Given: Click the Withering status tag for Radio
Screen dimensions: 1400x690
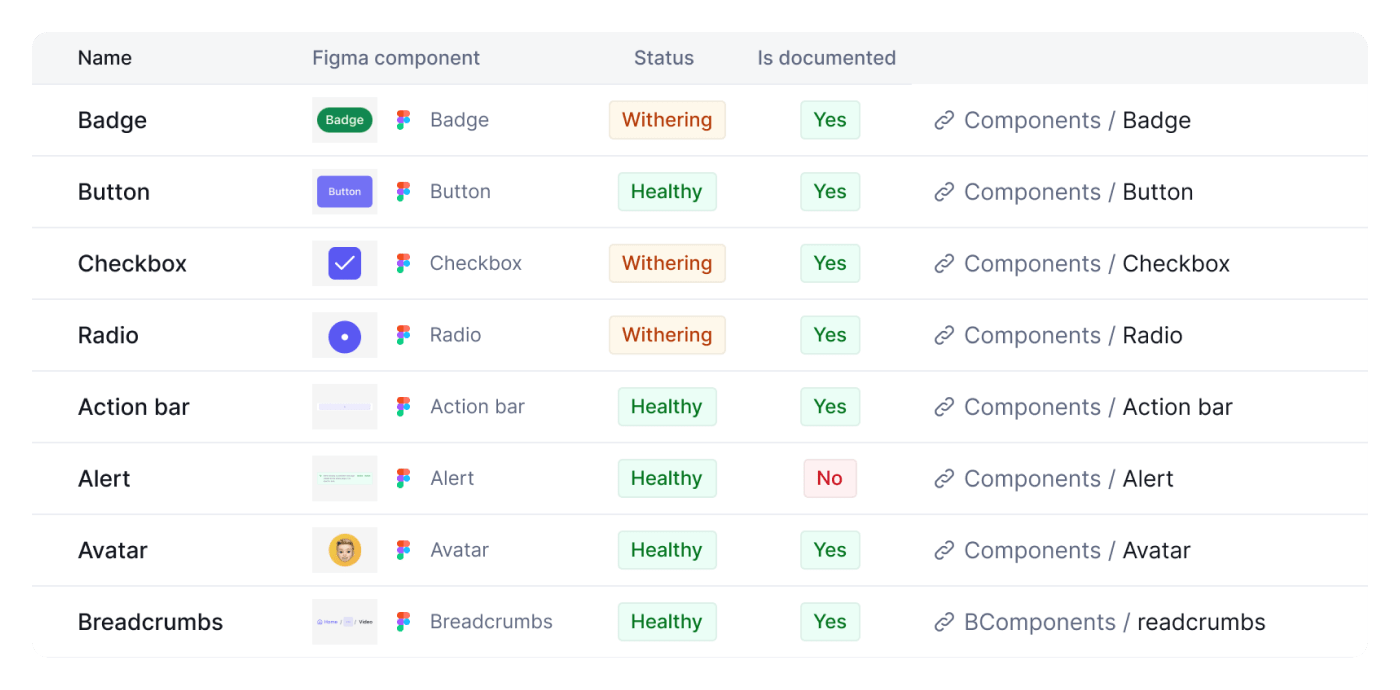Looking at the screenshot, I should pos(667,335).
